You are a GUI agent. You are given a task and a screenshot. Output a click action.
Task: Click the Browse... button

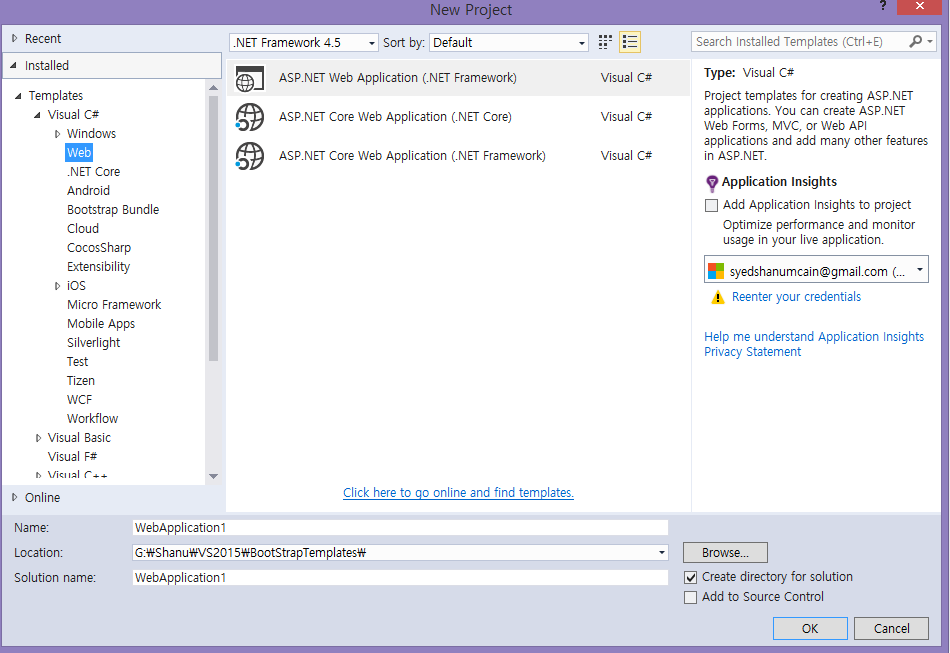pos(725,552)
